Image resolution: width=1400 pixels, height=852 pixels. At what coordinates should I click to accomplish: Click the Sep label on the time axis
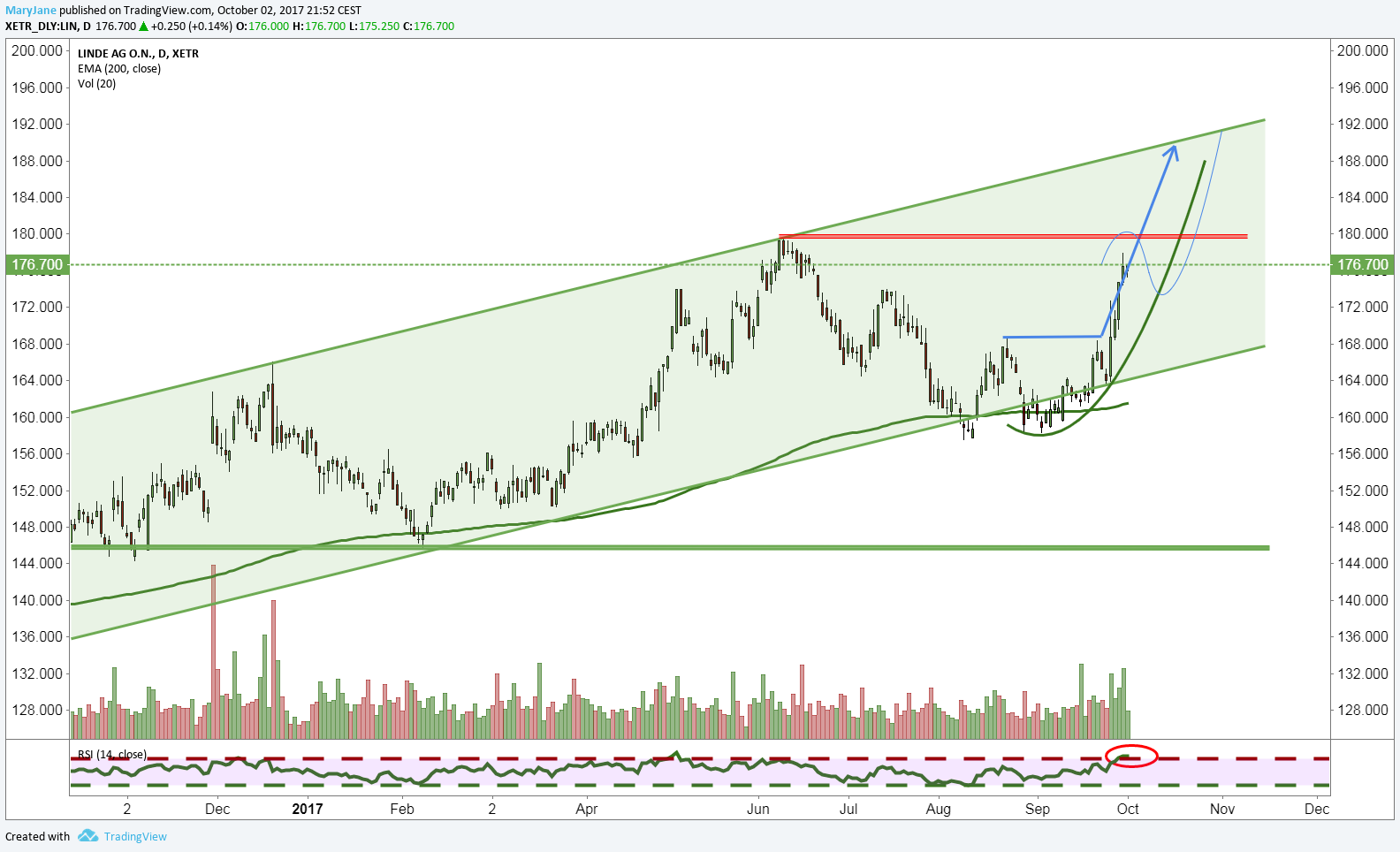(x=1038, y=809)
